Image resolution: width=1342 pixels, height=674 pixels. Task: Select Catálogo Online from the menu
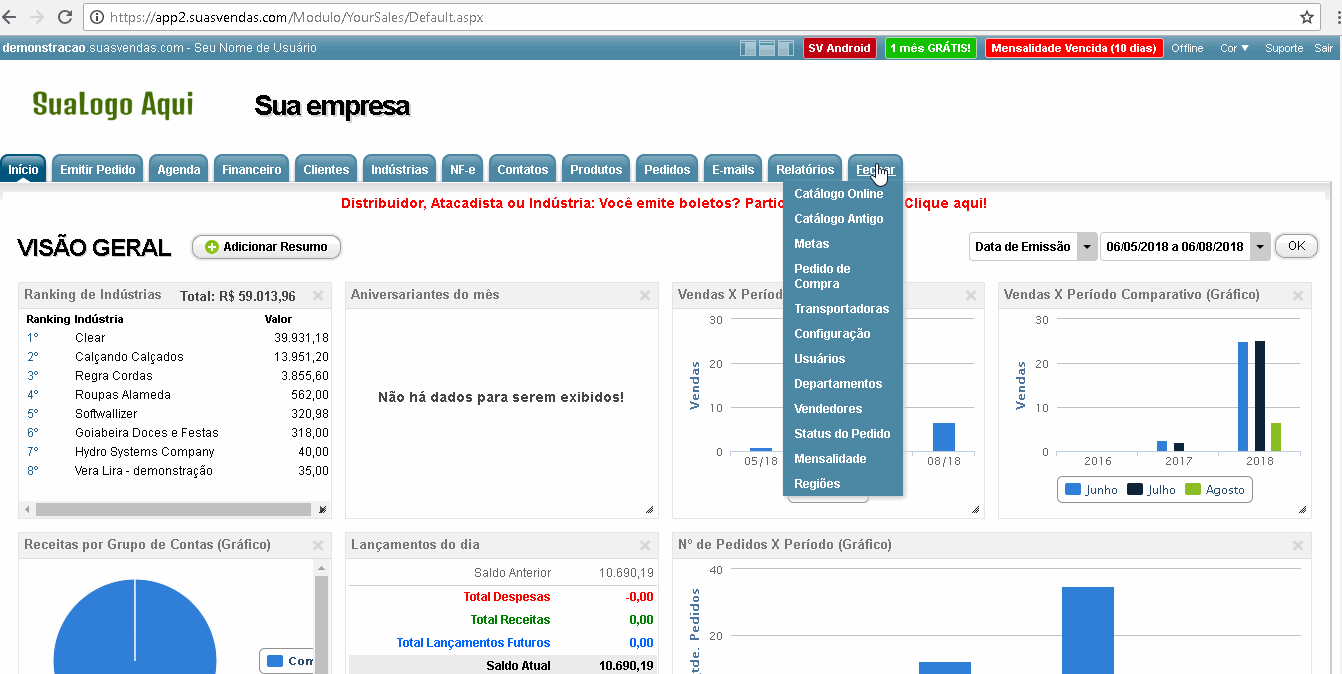coord(843,194)
